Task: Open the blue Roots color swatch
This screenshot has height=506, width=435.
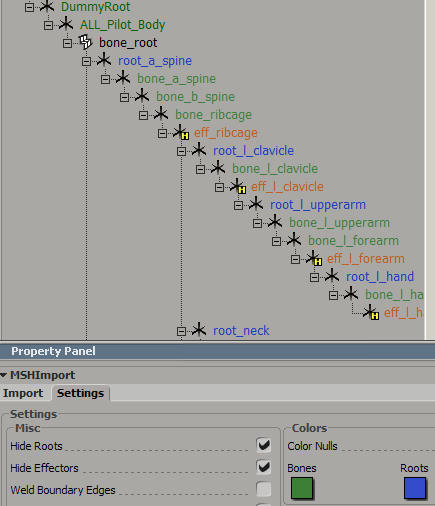Action: coord(415,488)
